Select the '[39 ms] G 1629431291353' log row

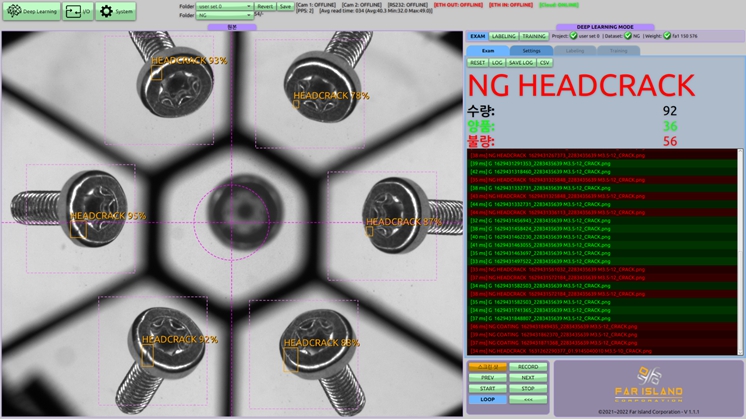coord(602,163)
